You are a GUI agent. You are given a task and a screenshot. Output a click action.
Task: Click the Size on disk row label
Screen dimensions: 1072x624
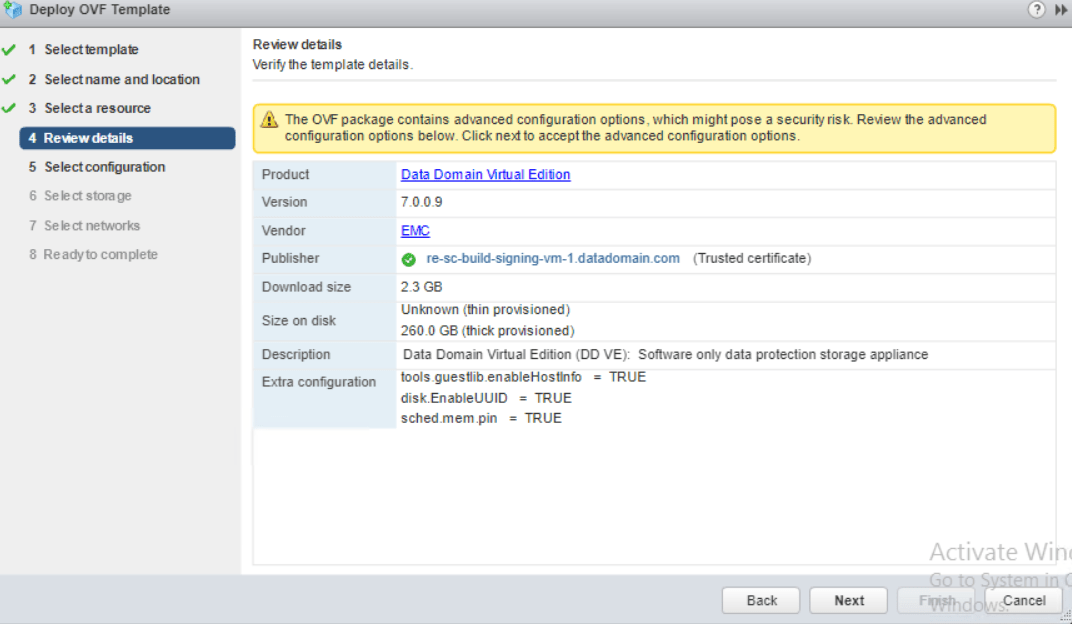click(x=299, y=321)
